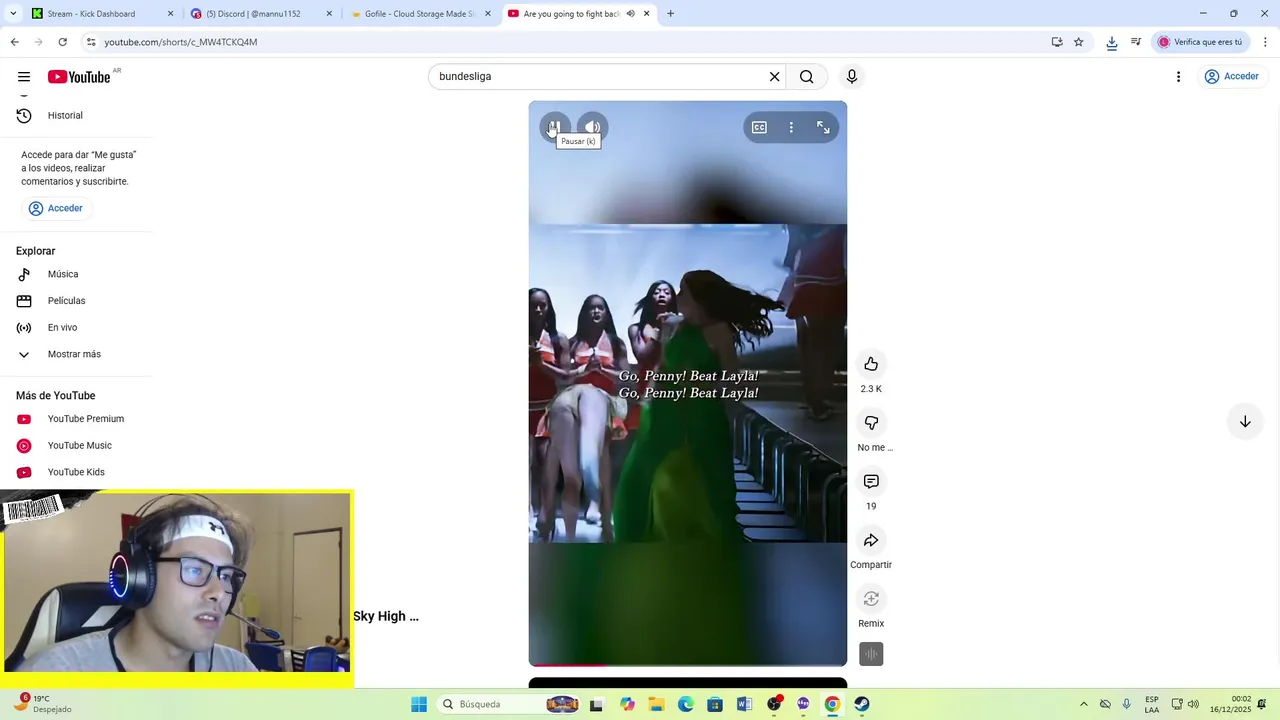
Task: Open Microsoft Edge from taskbar
Action: pos(685,704)
